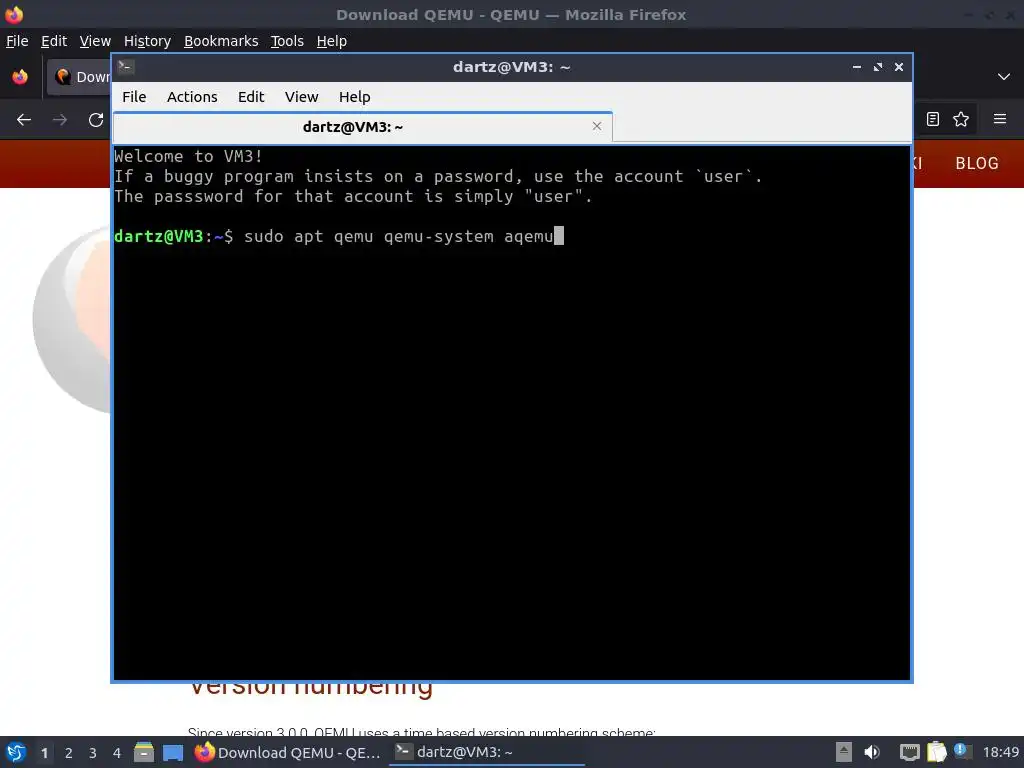This screenshot has height=768, width=1024.
Task: Minimize the terminal window
Action: (857, 67)
